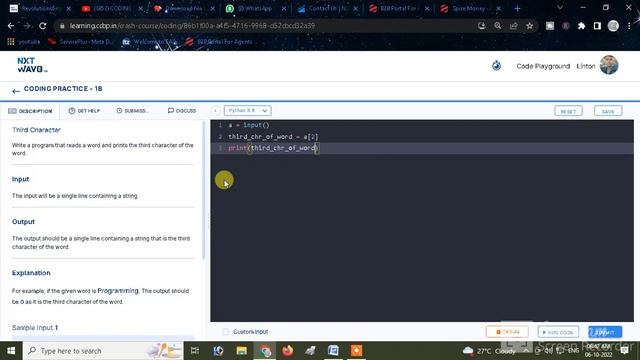Screen dimensions: 640x360
Task: Open the Python language dropdown
Action: point(247,111)
